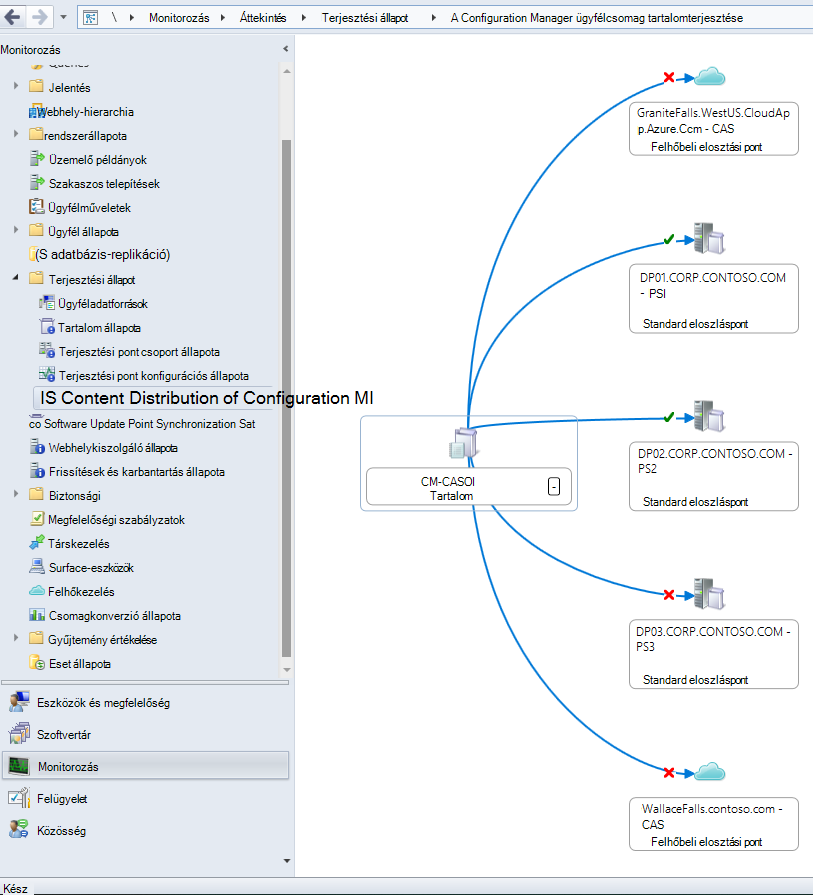Screen dimensions: 813x895
Task: Click green checkmark status for DP01
Action: point(669,240)
